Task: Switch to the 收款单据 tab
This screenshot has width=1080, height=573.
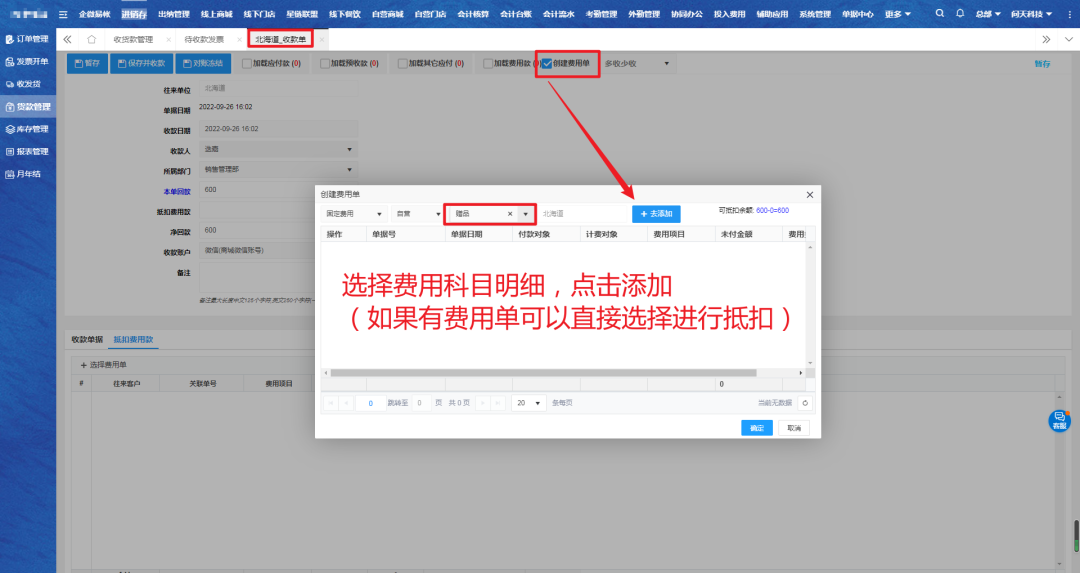Action: (x=87, y=340)
